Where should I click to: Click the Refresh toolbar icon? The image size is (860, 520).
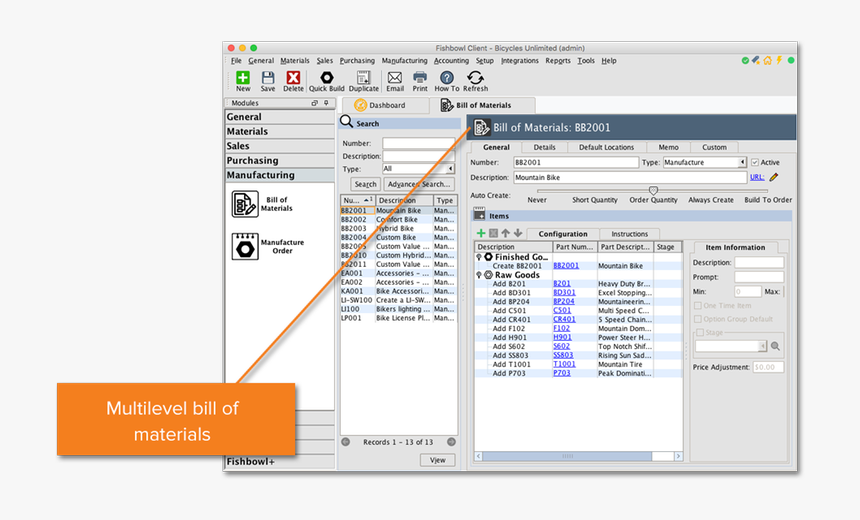pos(475,78)
